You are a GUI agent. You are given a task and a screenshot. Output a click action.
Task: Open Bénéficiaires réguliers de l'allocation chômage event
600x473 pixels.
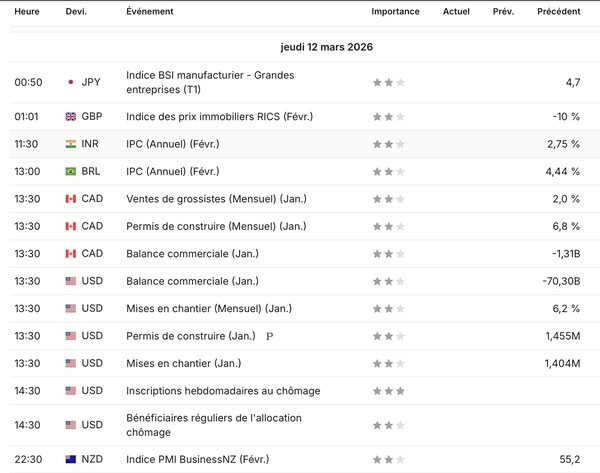pyautogui.click(x=214, y=425)
